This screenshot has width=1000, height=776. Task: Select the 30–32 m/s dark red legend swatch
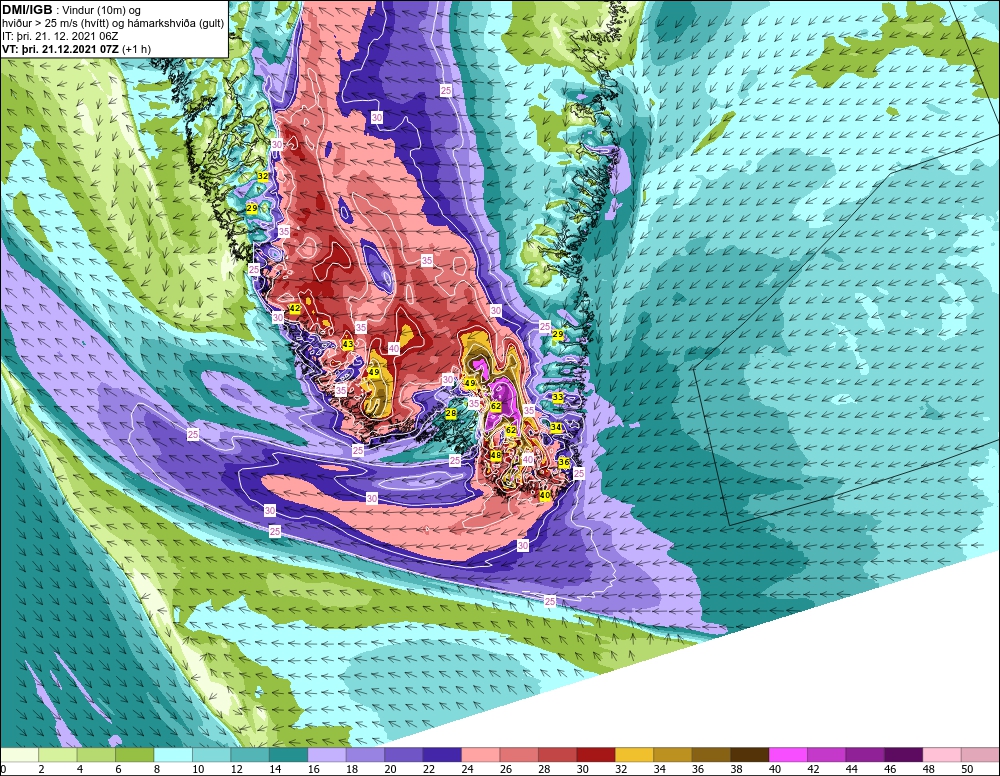click(596, 755)
